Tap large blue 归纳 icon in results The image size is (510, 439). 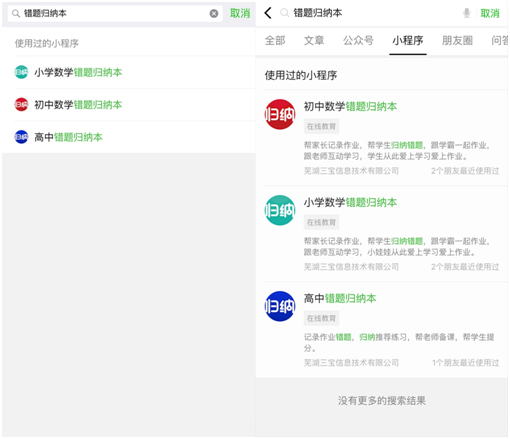point(280,306)
